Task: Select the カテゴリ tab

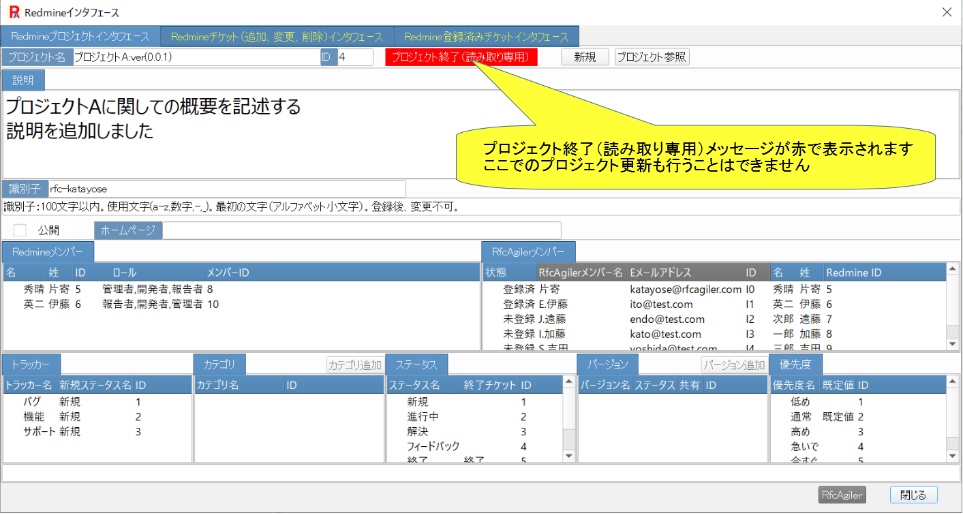Action: click(219, 365)
